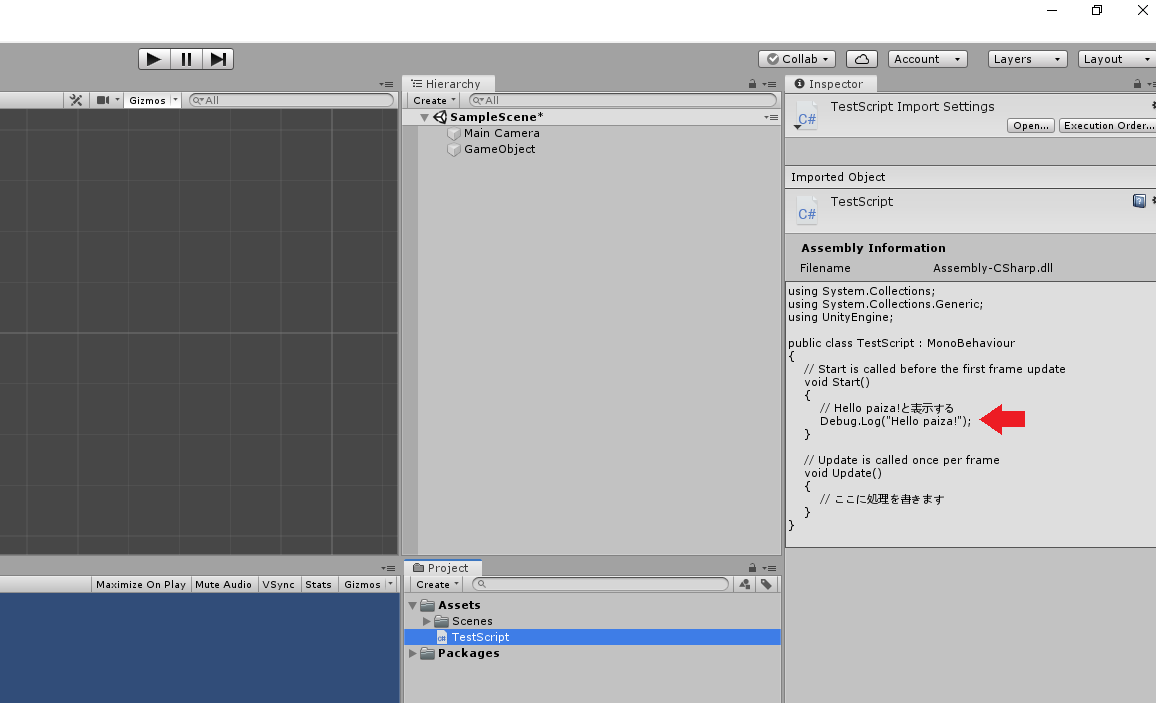
Task: Open the script reference help icon
Action: pyautogui.click(x=1139, y=201)
